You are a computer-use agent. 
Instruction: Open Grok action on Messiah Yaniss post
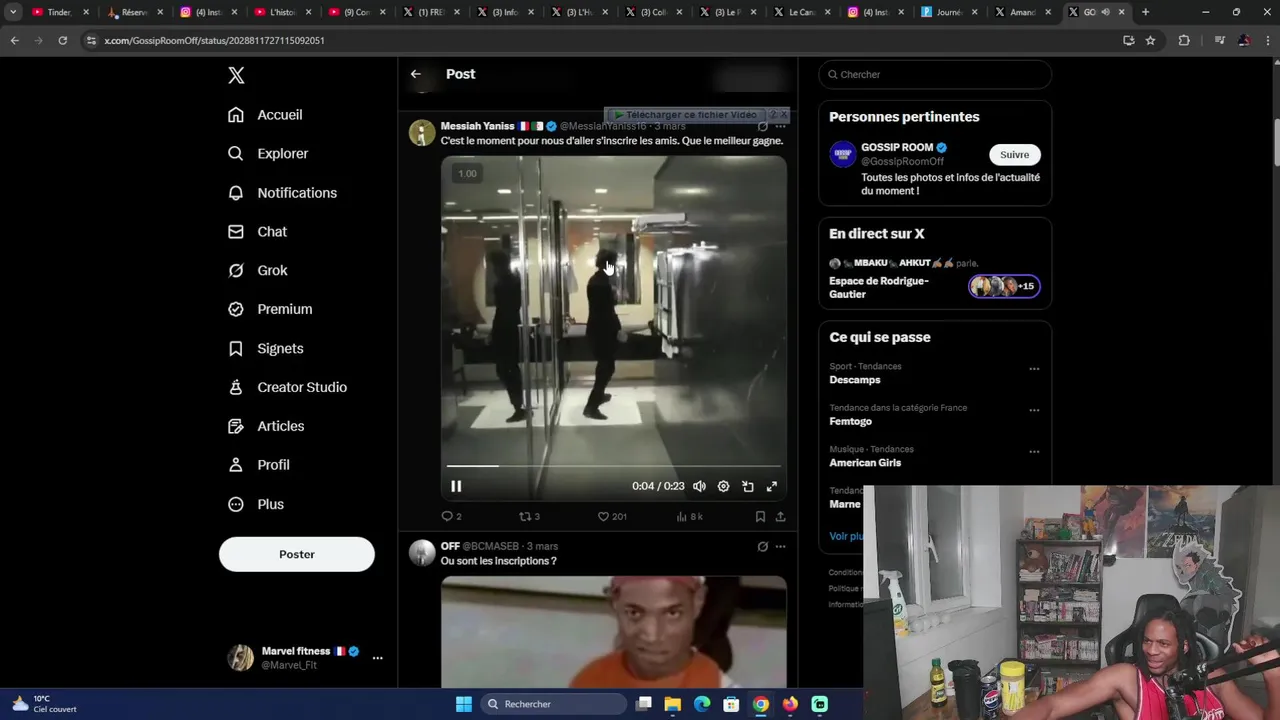click(763, 127)
